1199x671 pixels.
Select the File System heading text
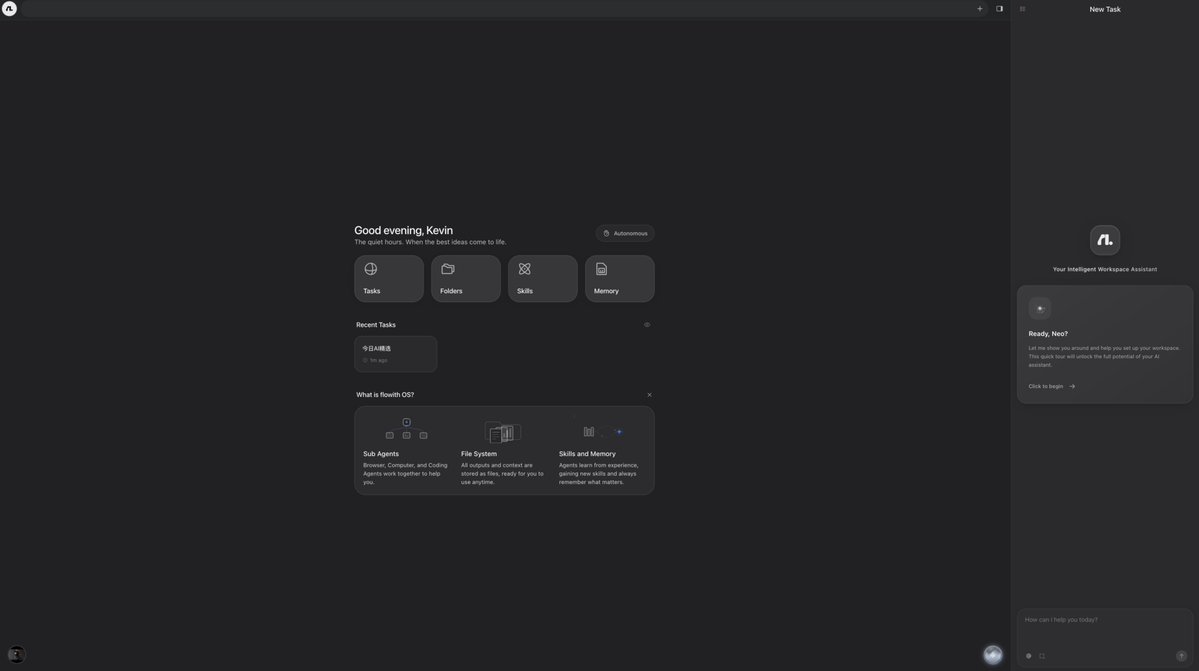(x=479, y=454)
